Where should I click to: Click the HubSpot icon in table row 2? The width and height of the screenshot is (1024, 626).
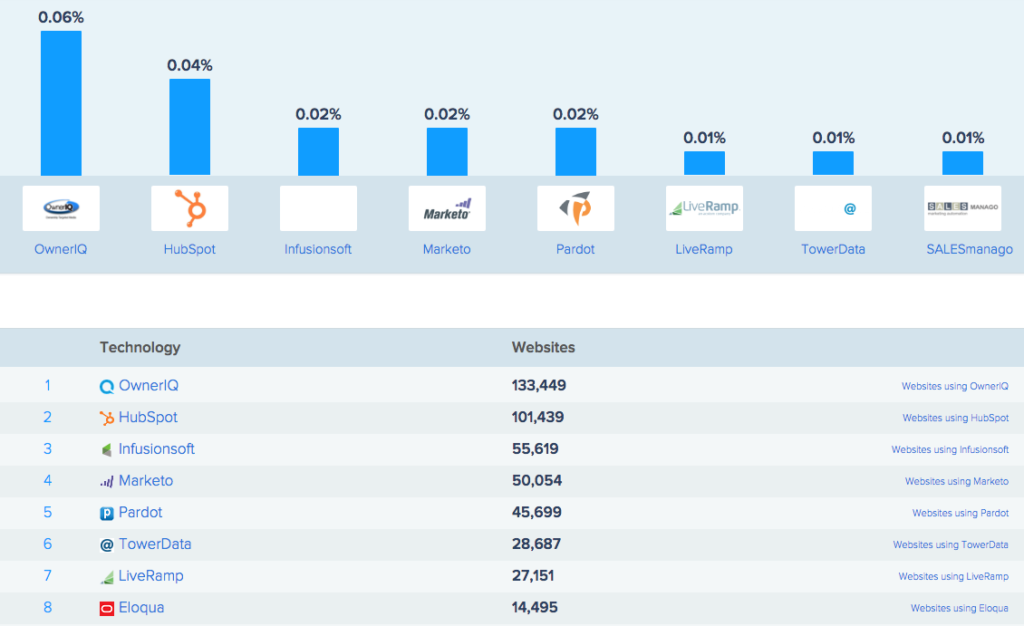(106, 418)
